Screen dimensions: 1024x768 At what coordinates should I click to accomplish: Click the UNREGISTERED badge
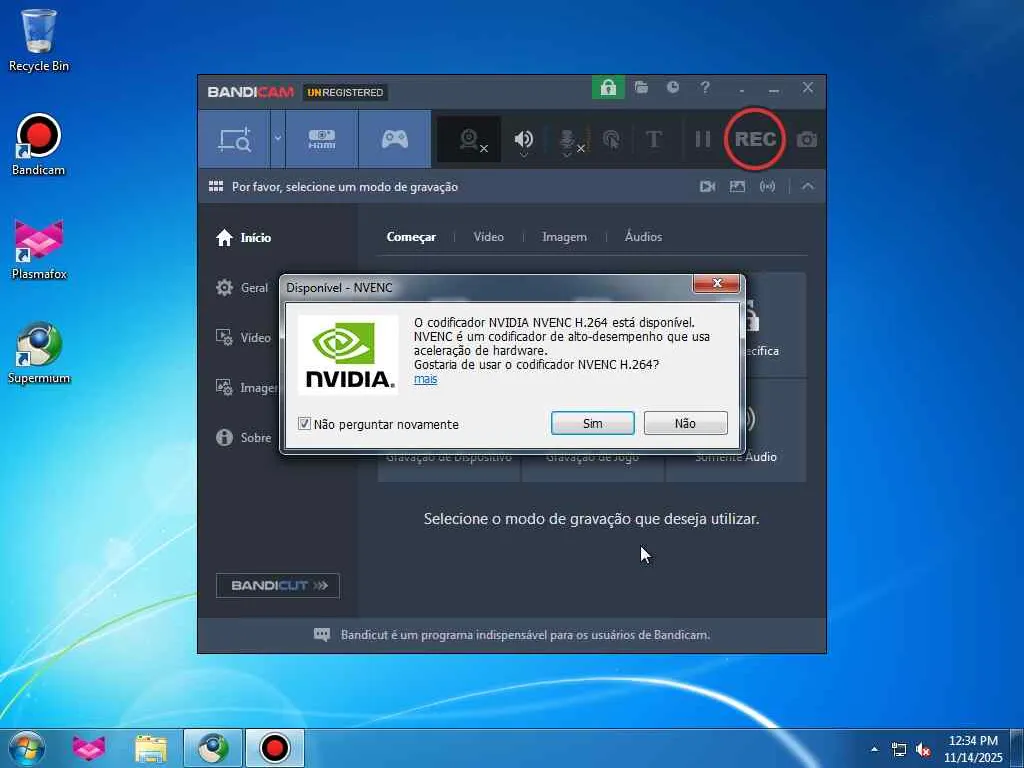click(345, 93)
